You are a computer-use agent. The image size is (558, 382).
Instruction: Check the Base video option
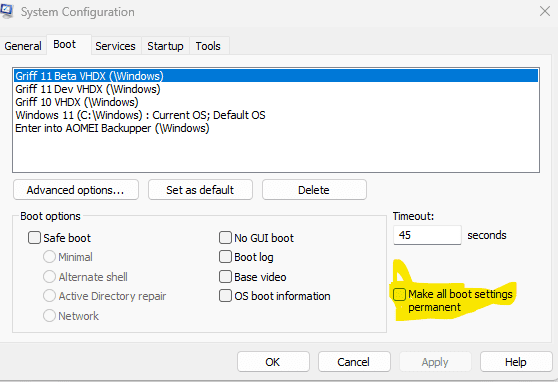(225, 277)
